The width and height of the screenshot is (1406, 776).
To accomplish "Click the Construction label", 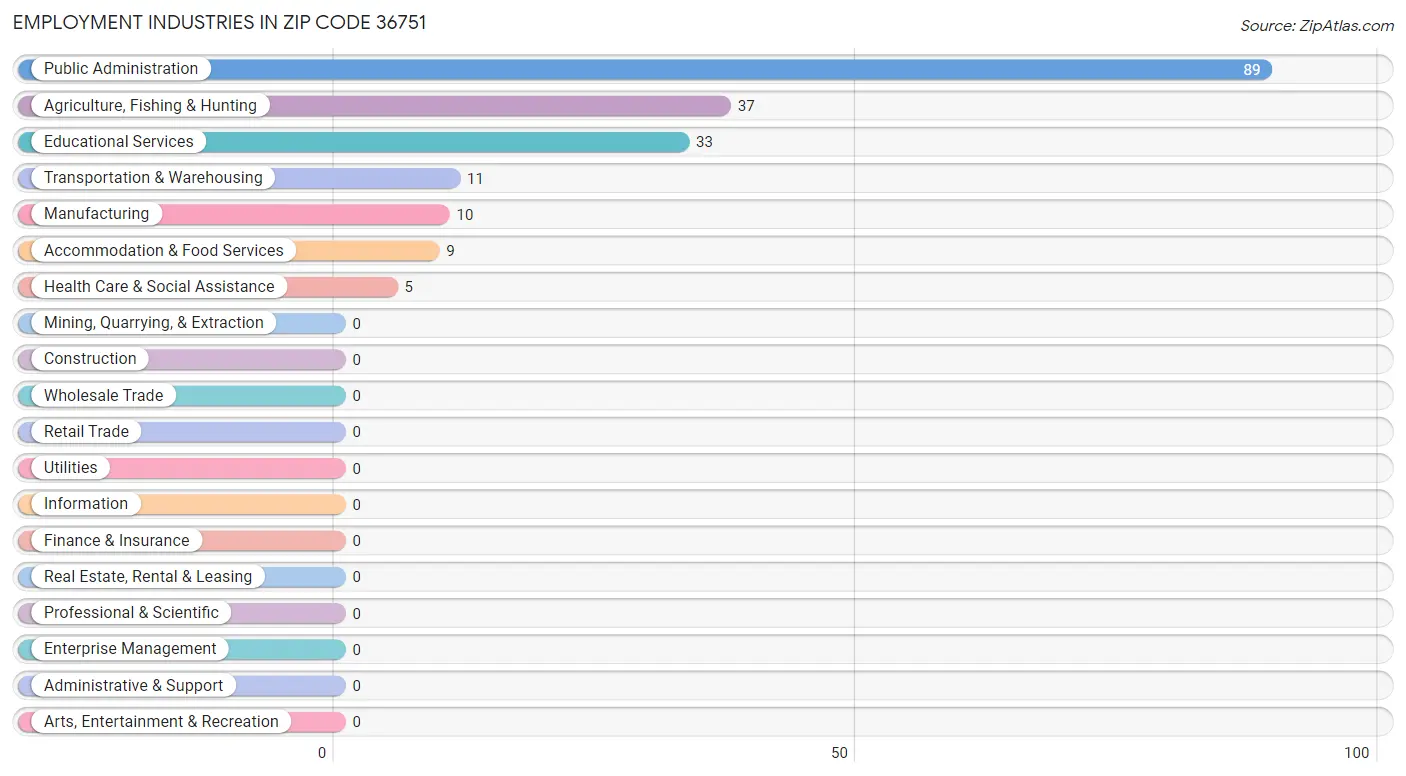I will tap(90, 359).
